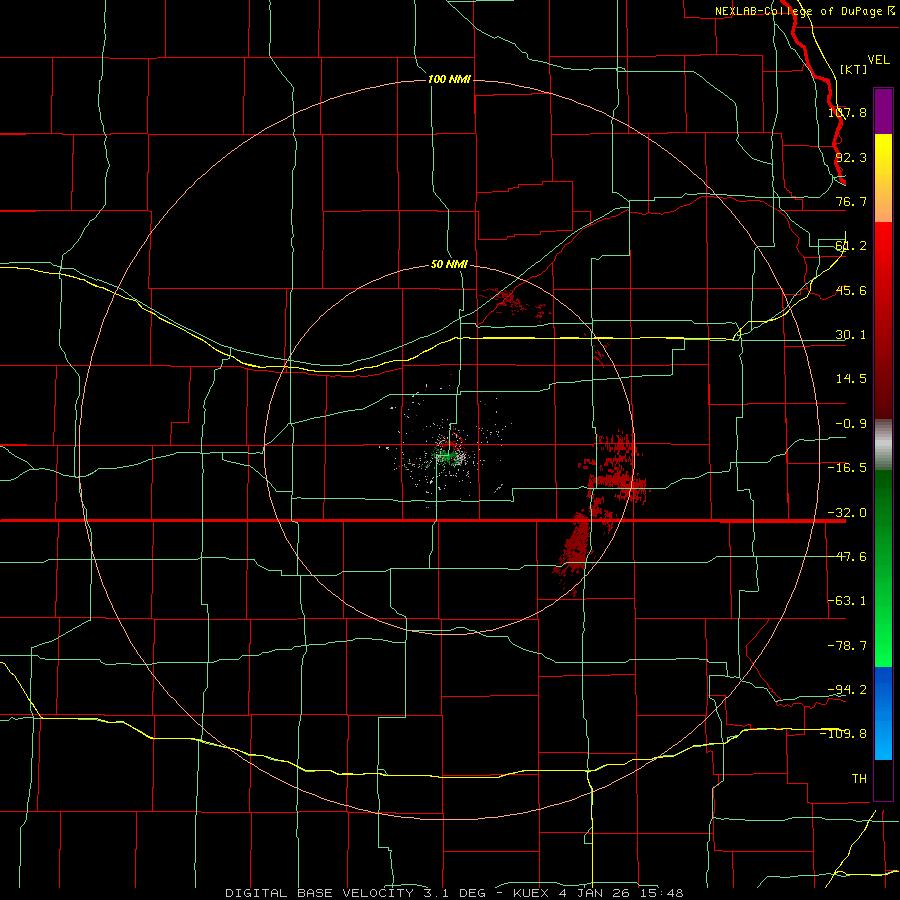This screenshot has width=900, height=900.
Task: Click the 50 NMI range ring label
Action: [x=449, y=265]
